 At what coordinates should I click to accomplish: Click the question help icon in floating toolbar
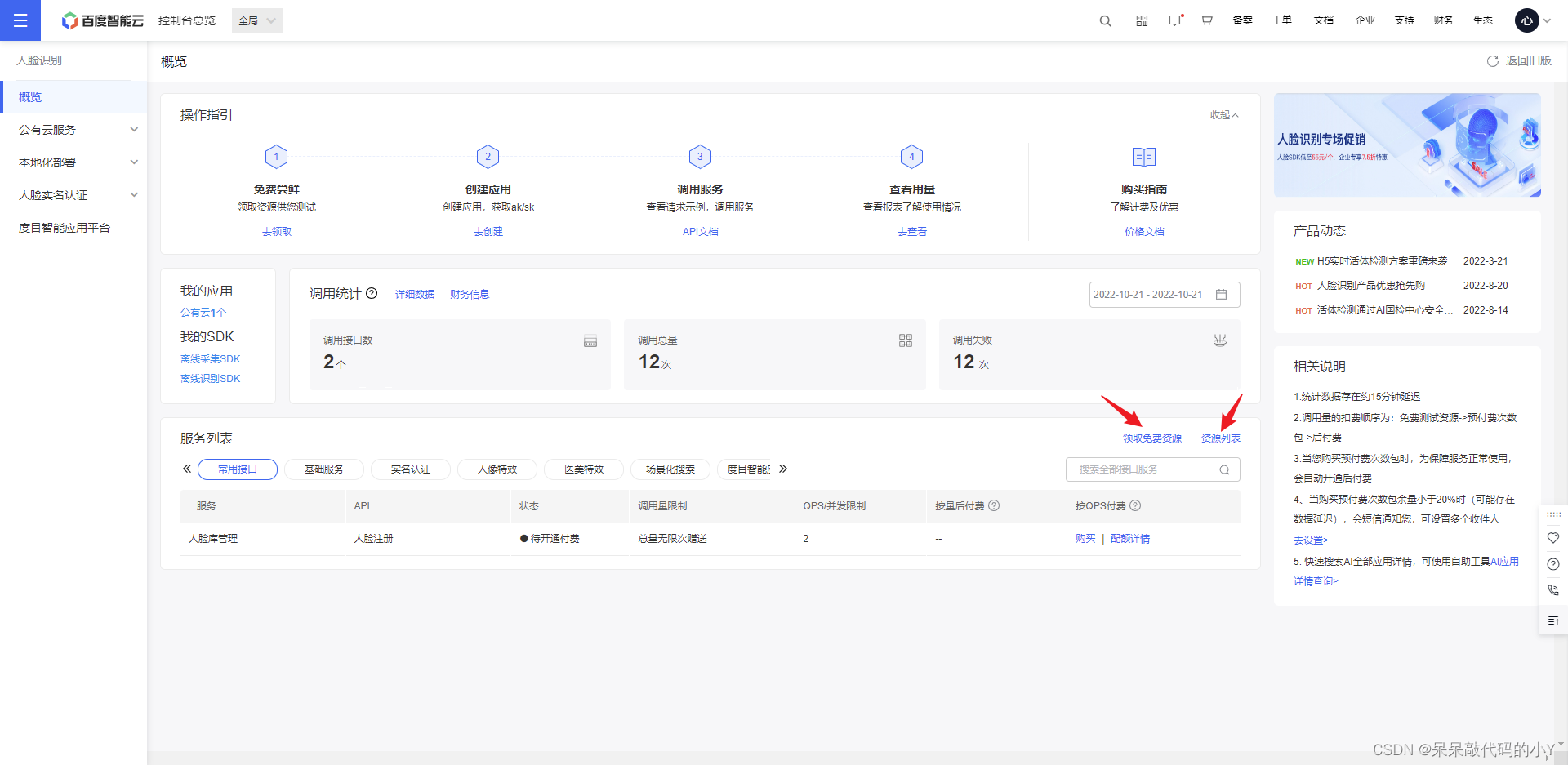pyautogui.click(x=1553, y=564)
